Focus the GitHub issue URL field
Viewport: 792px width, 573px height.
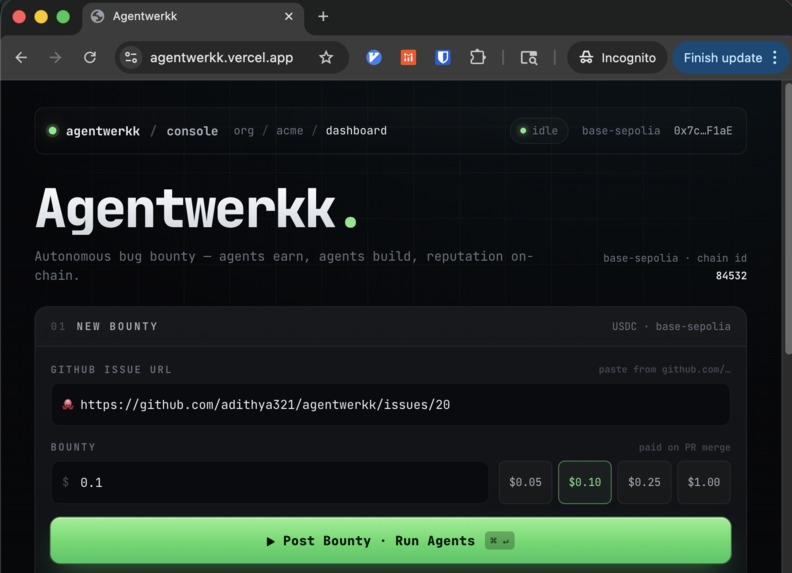(x=390, y=405)
